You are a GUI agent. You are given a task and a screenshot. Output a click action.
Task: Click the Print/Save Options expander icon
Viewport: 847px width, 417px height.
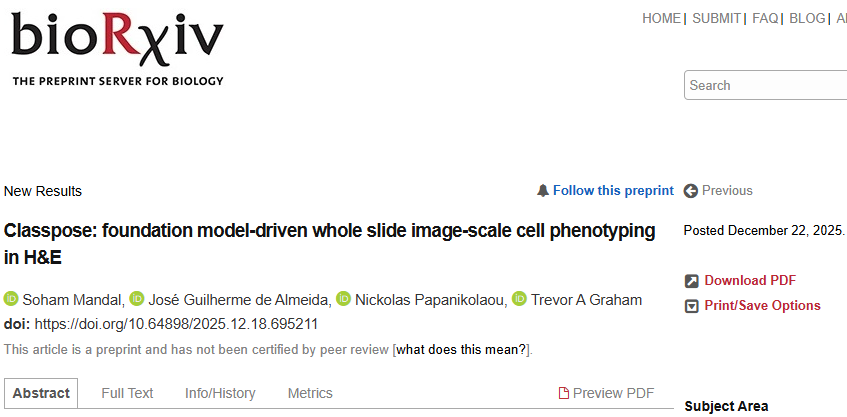[691, 306]
